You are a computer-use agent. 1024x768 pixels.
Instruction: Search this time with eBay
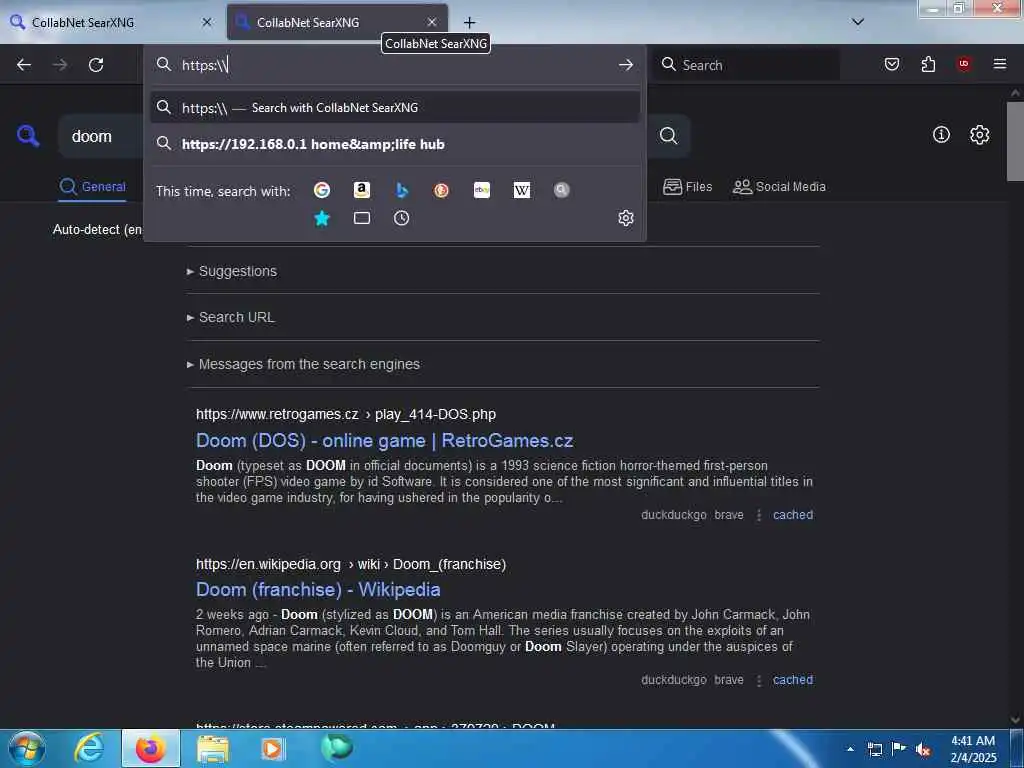click(x=482, y=190)
